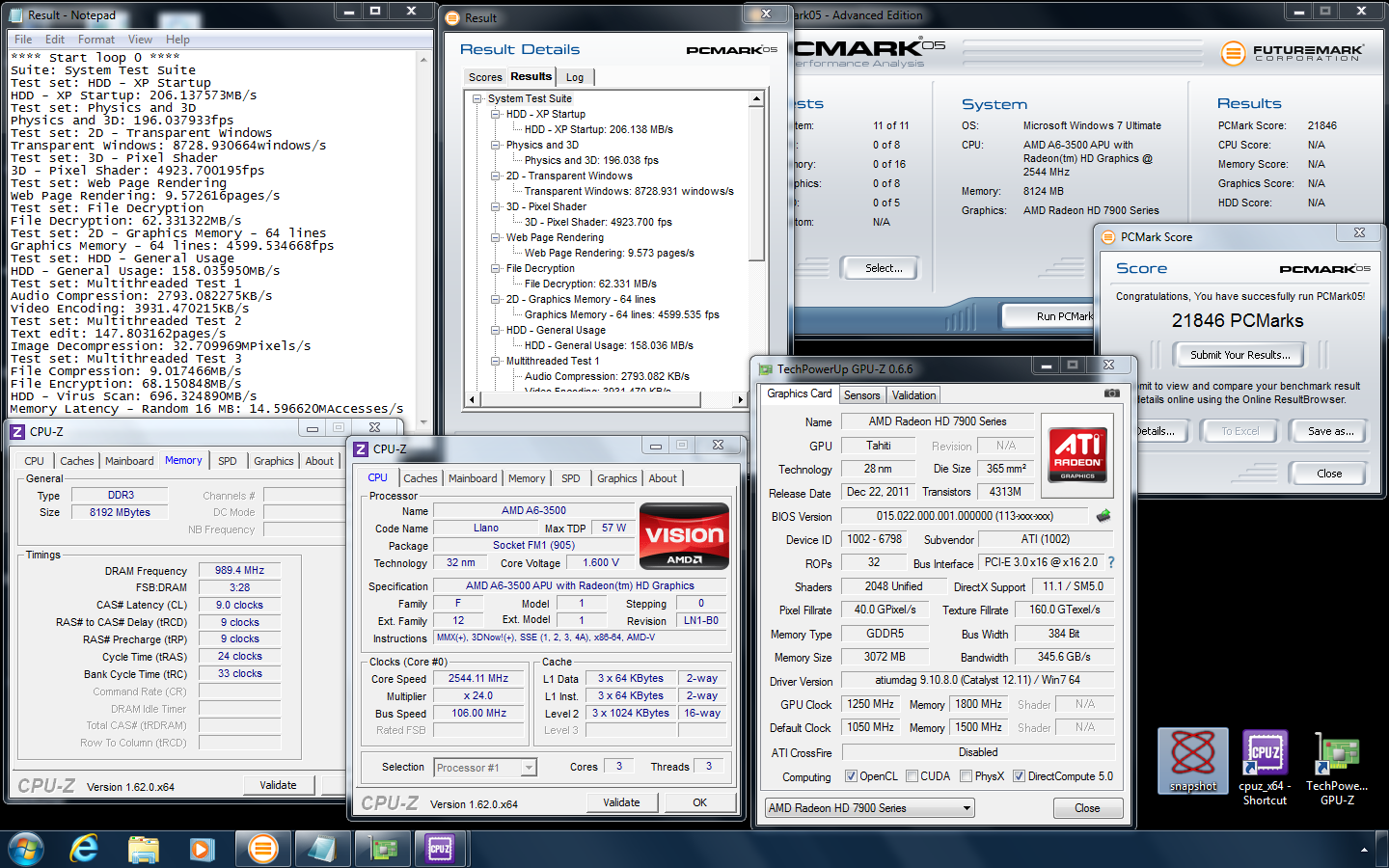This screenshot has width=1389, height=868.
Task: Click Submit Your Results button
Action: coord(1239,355)
